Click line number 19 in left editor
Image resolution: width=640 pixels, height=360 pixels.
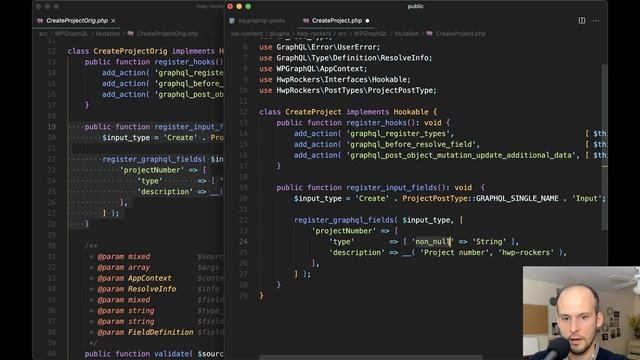point(51,127)
